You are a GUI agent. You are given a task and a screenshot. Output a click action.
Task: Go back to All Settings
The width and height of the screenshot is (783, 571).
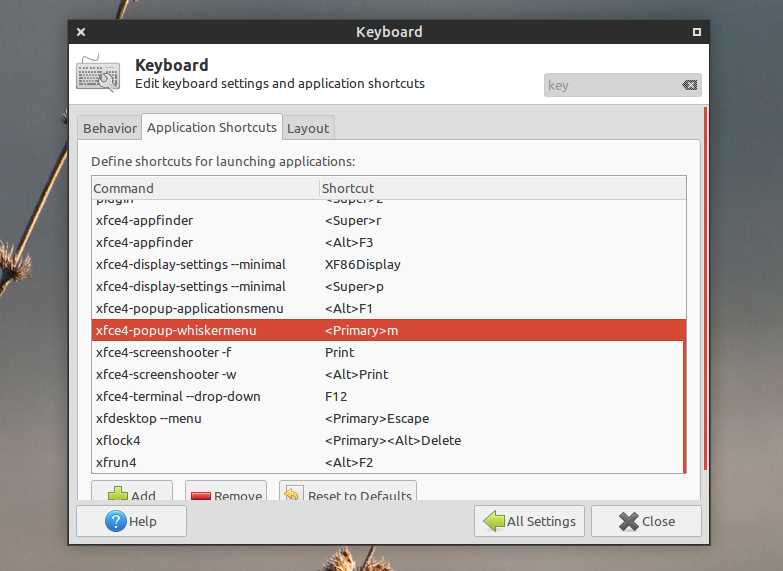pyautogui.click(x=529, y=521)
